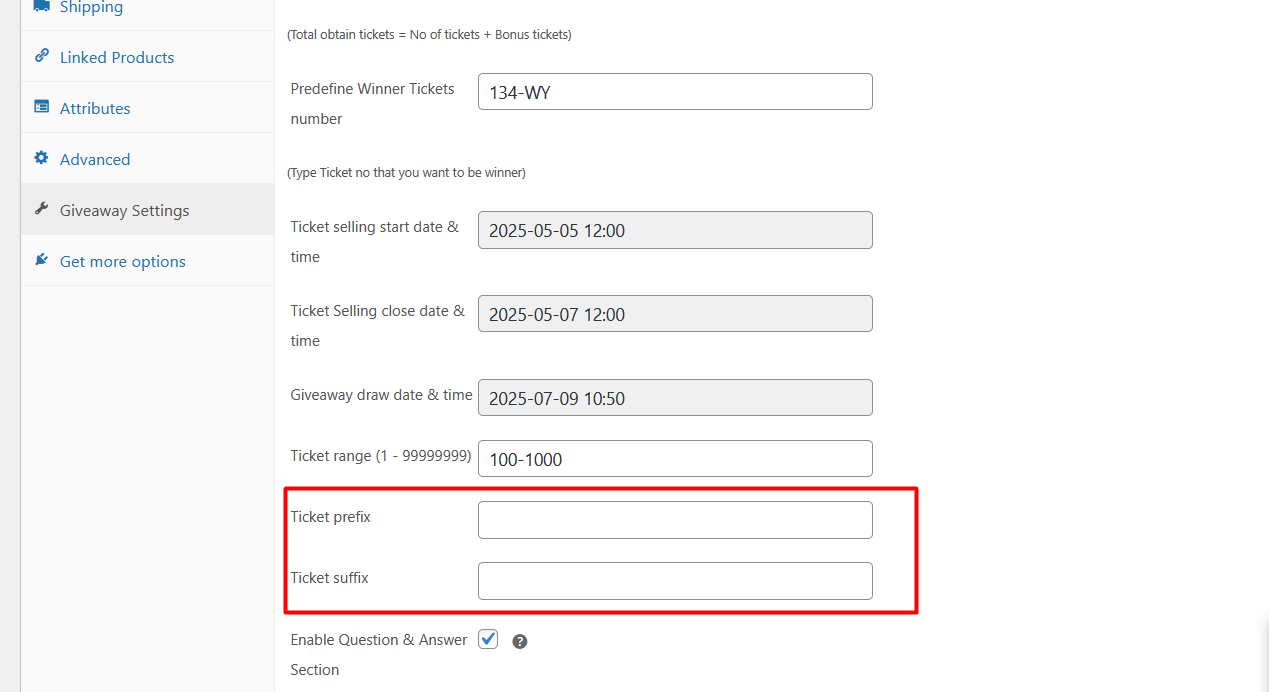Focus the Predefine Winner Tickets number field

point(675,92)
